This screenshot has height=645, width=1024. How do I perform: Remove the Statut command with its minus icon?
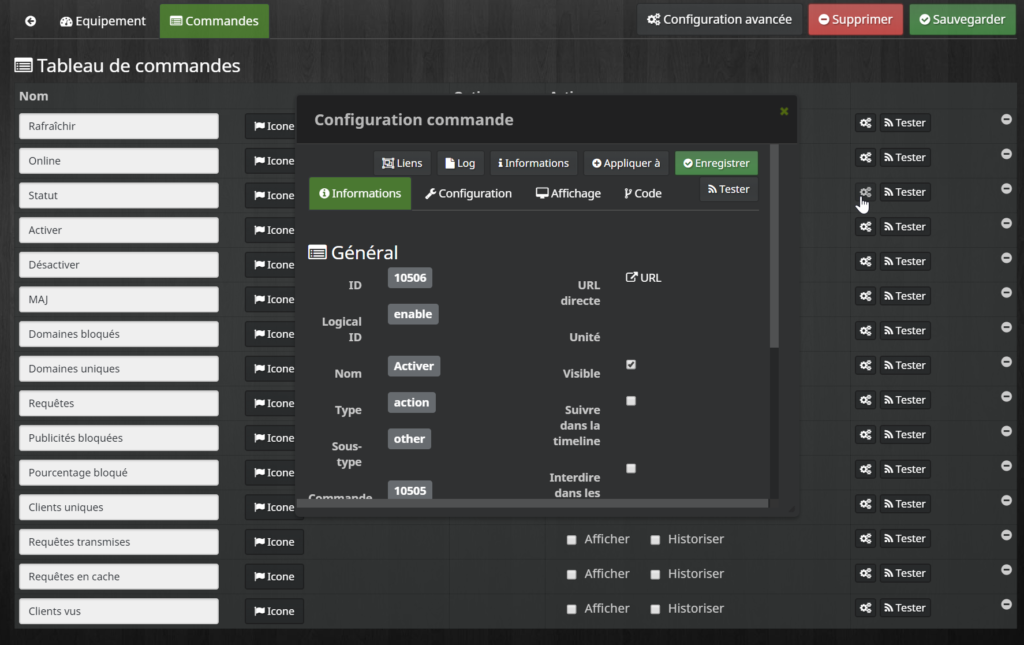[1006, 188]
